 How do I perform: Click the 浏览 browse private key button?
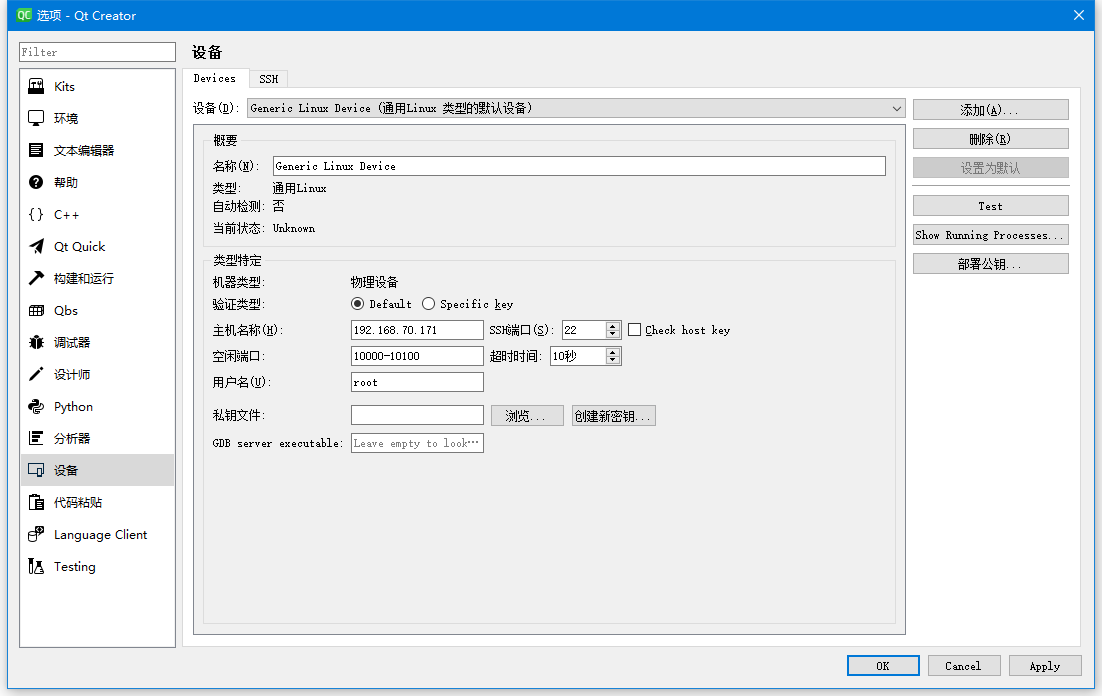click(527, 415)
